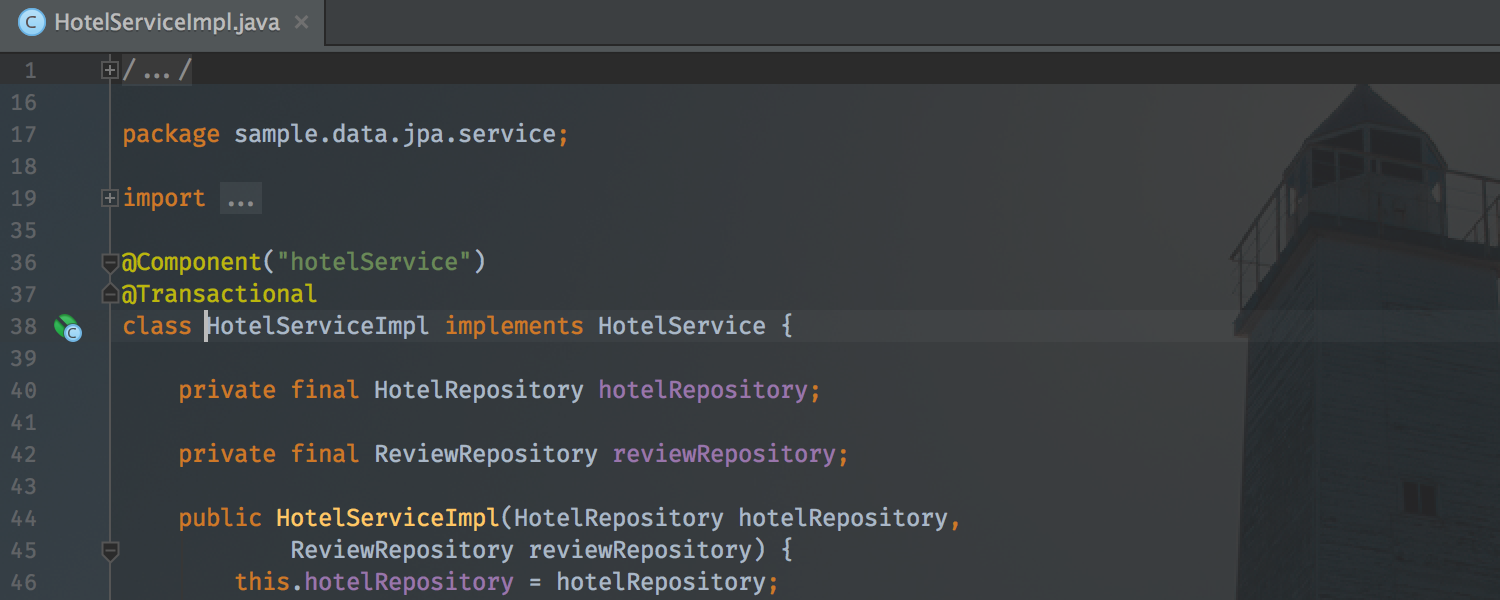
Task: Click the import keyword
Action: (x=164, y=198)
